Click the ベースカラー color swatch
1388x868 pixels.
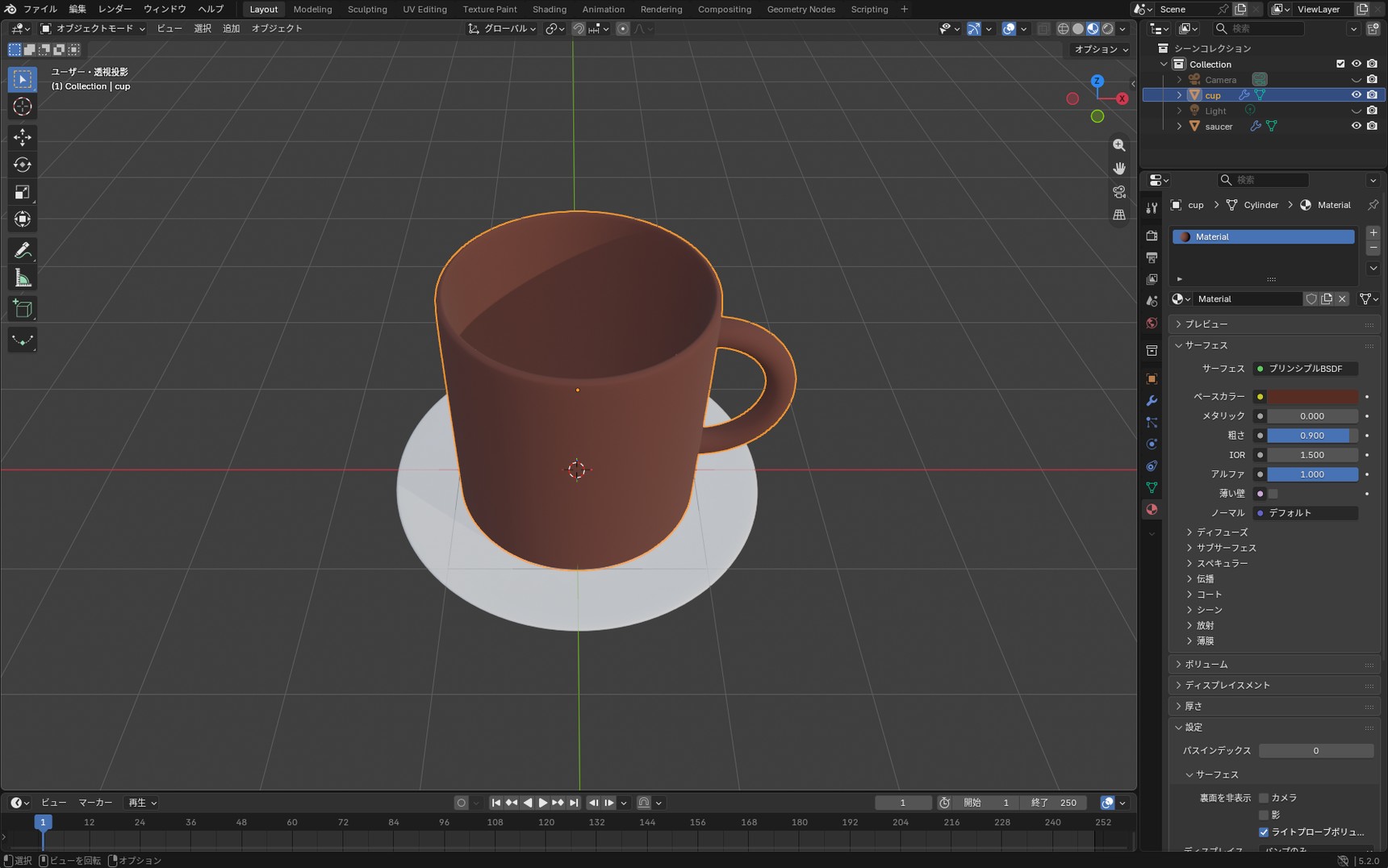click(x=1312, y=397)
